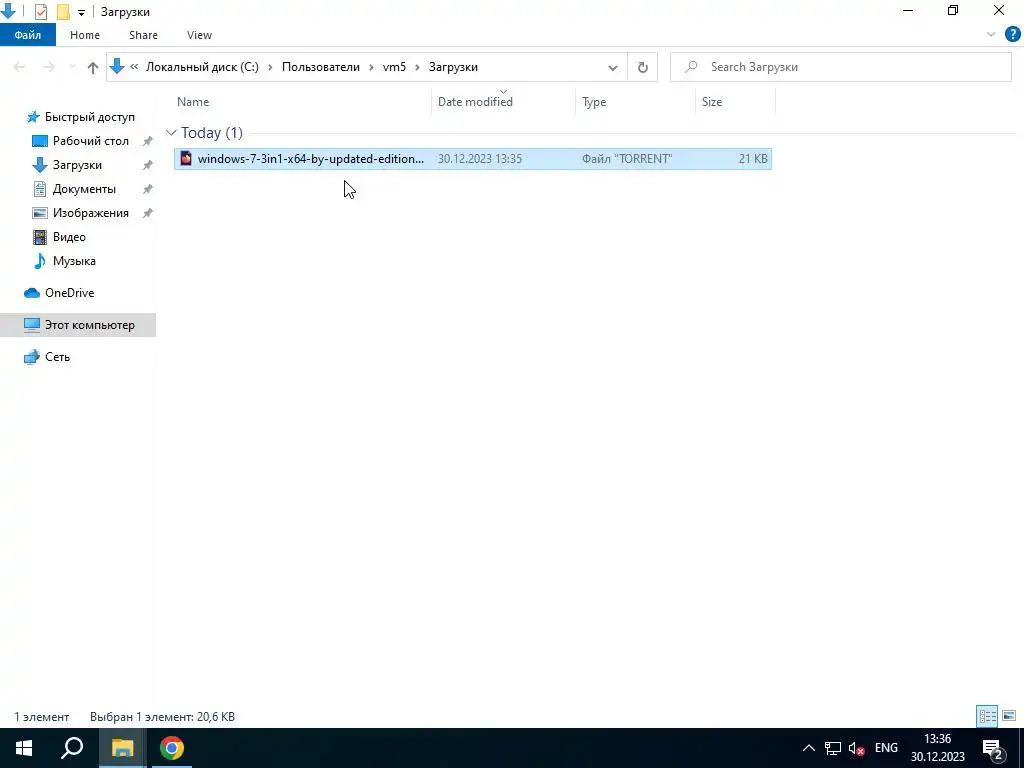Expand the ribbon with the chevron
Screen dimensions: 1024x768
coord(991,35)
